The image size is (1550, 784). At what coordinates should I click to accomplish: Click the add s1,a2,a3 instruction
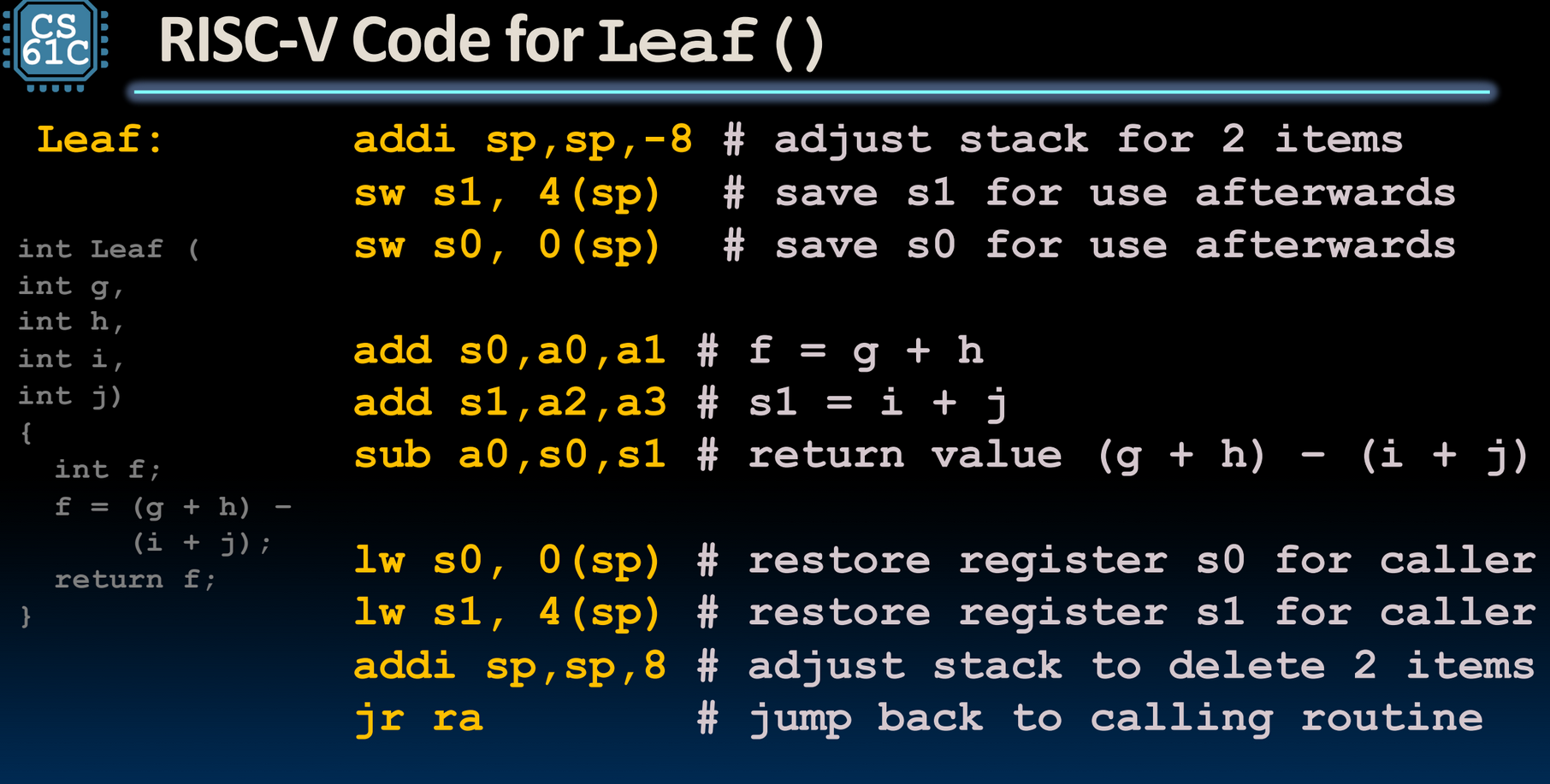[x=510, y=403]
